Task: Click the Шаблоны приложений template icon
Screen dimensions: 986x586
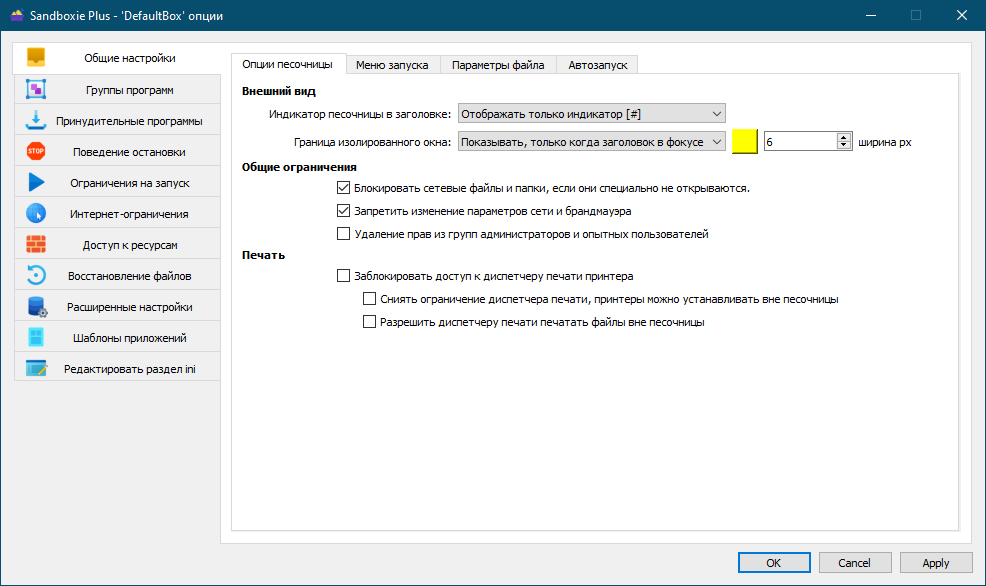Action: [36, 337]
